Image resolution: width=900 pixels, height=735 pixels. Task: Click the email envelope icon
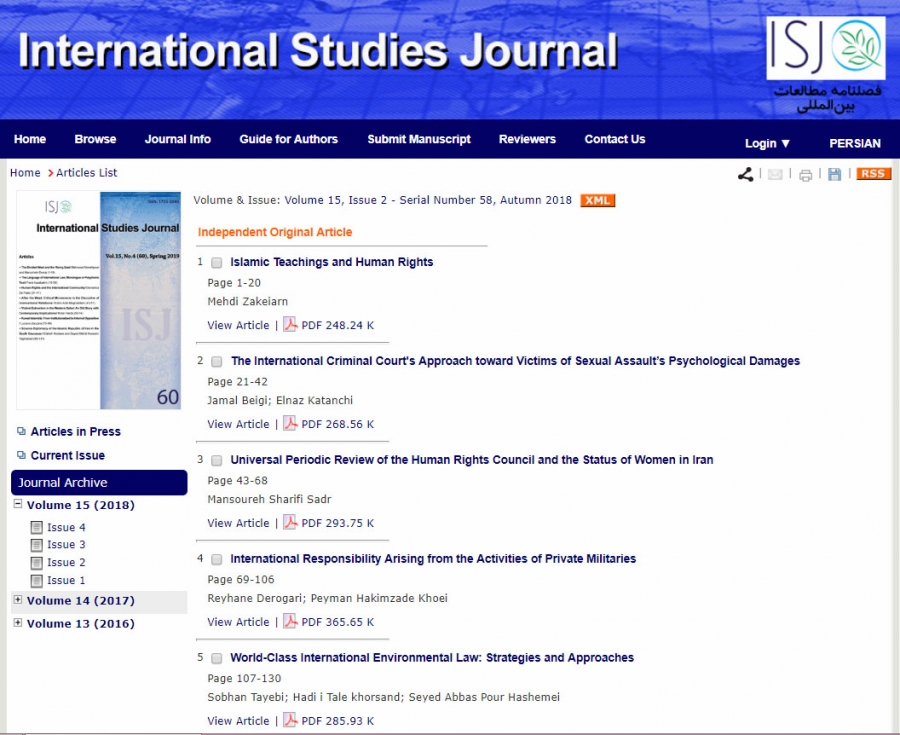tap(775, 174)
